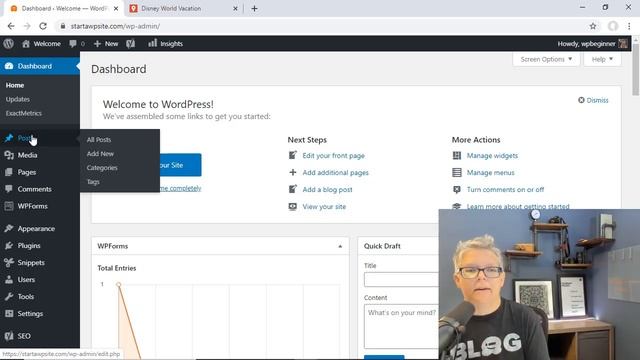Open the Chrome profile avatar
The width and height of the screenshot is (640, 360).
[613, 26]
